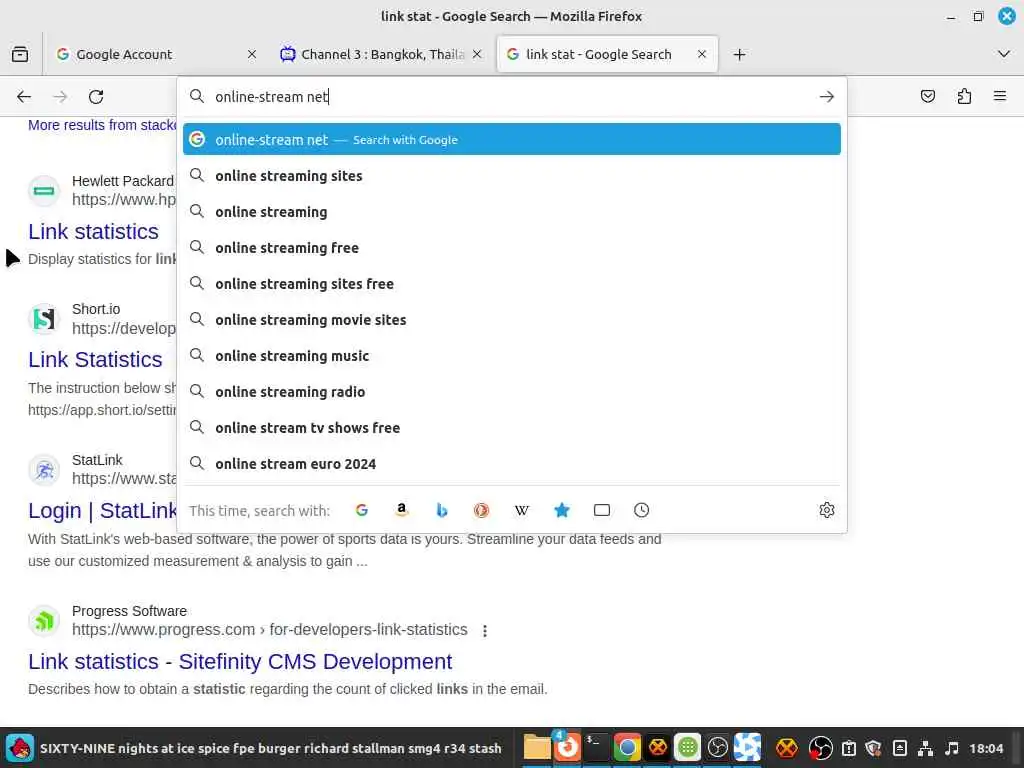Close the Google Account tab
1024x768 pixels.
click(x=252, y=54)
